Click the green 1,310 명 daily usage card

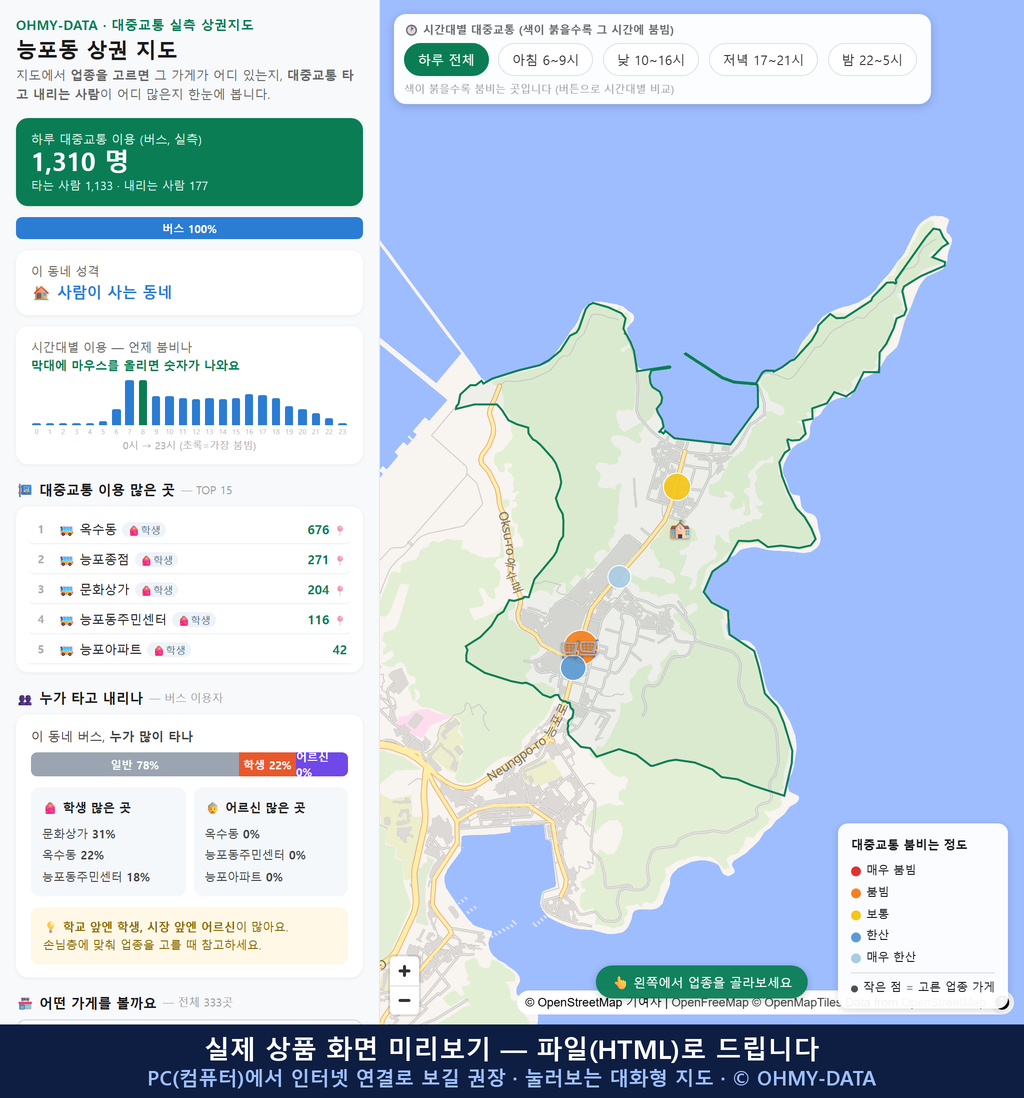(x=189, y=162)
